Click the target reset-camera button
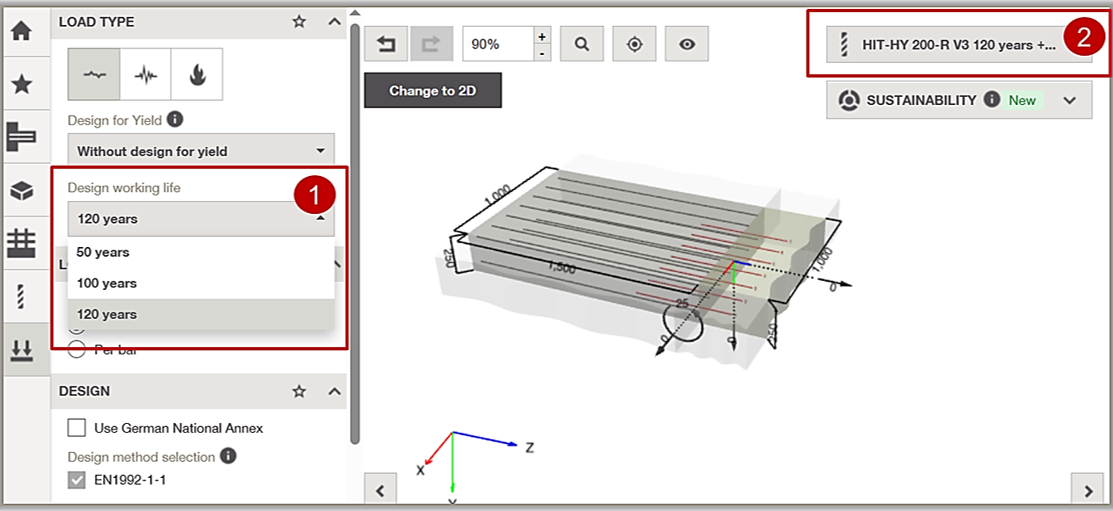This screenshot has height=511, width=1113. 635,44
